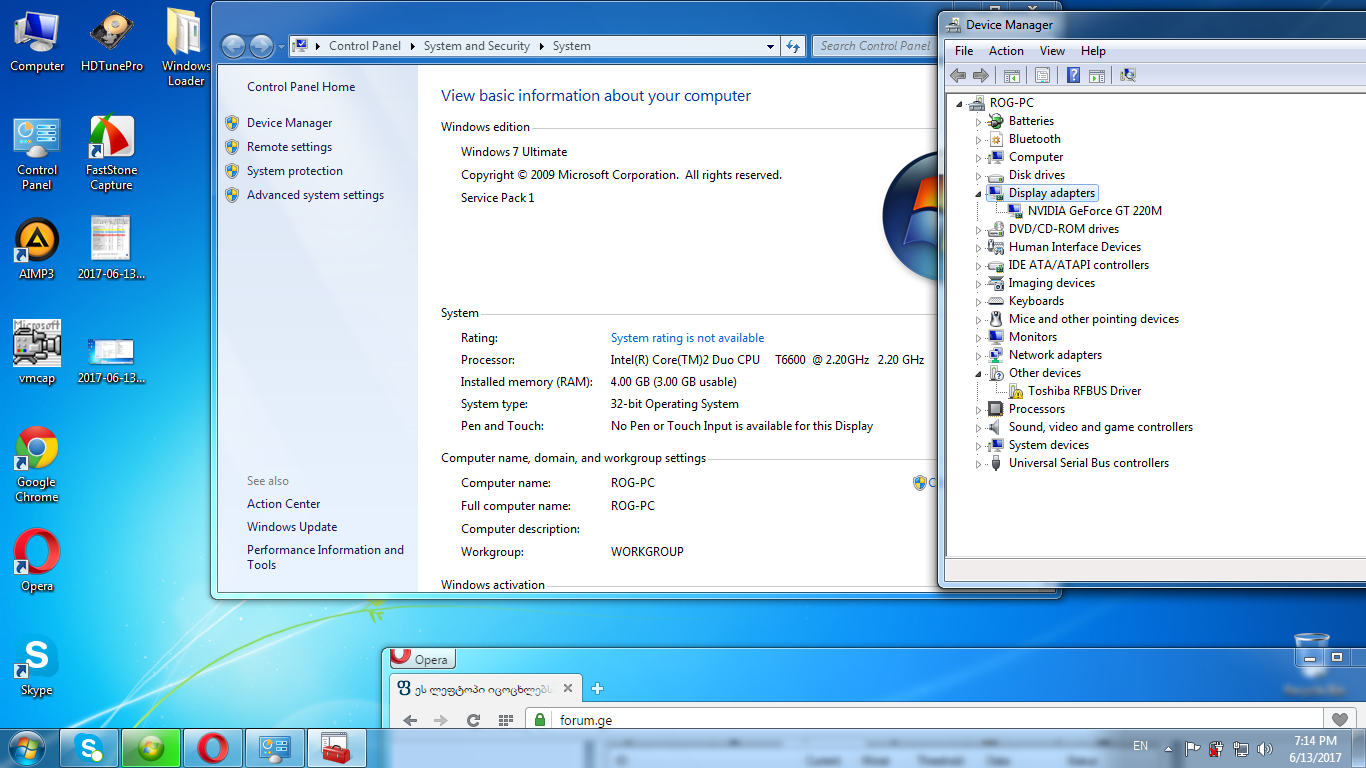This screenshot has height=768, width=1366.
Task: Click the blue Help icon in Device Manager
Action: pyautogui.click(x=1073, y=76)
